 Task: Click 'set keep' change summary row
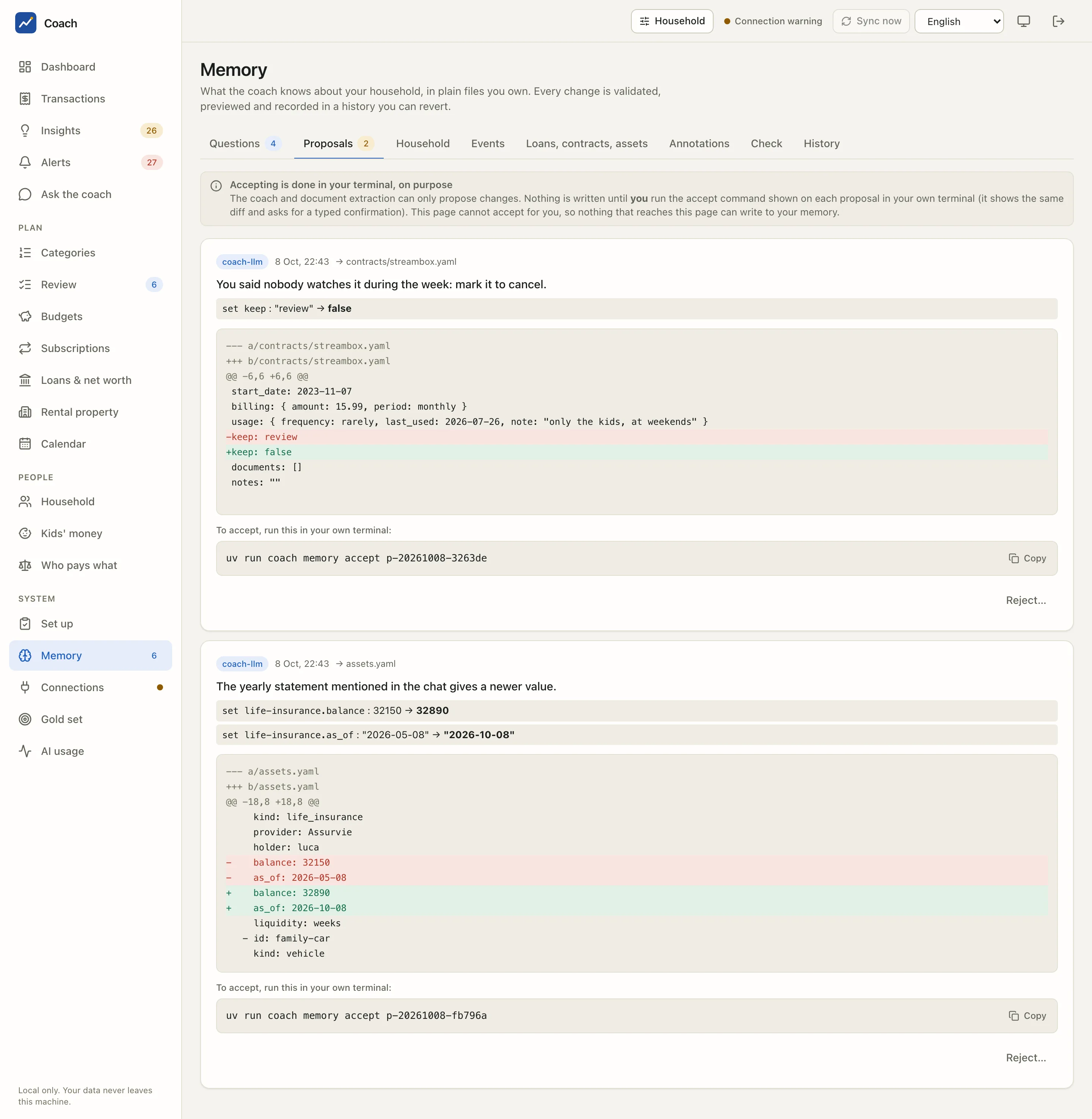click(x=637, y=309)
